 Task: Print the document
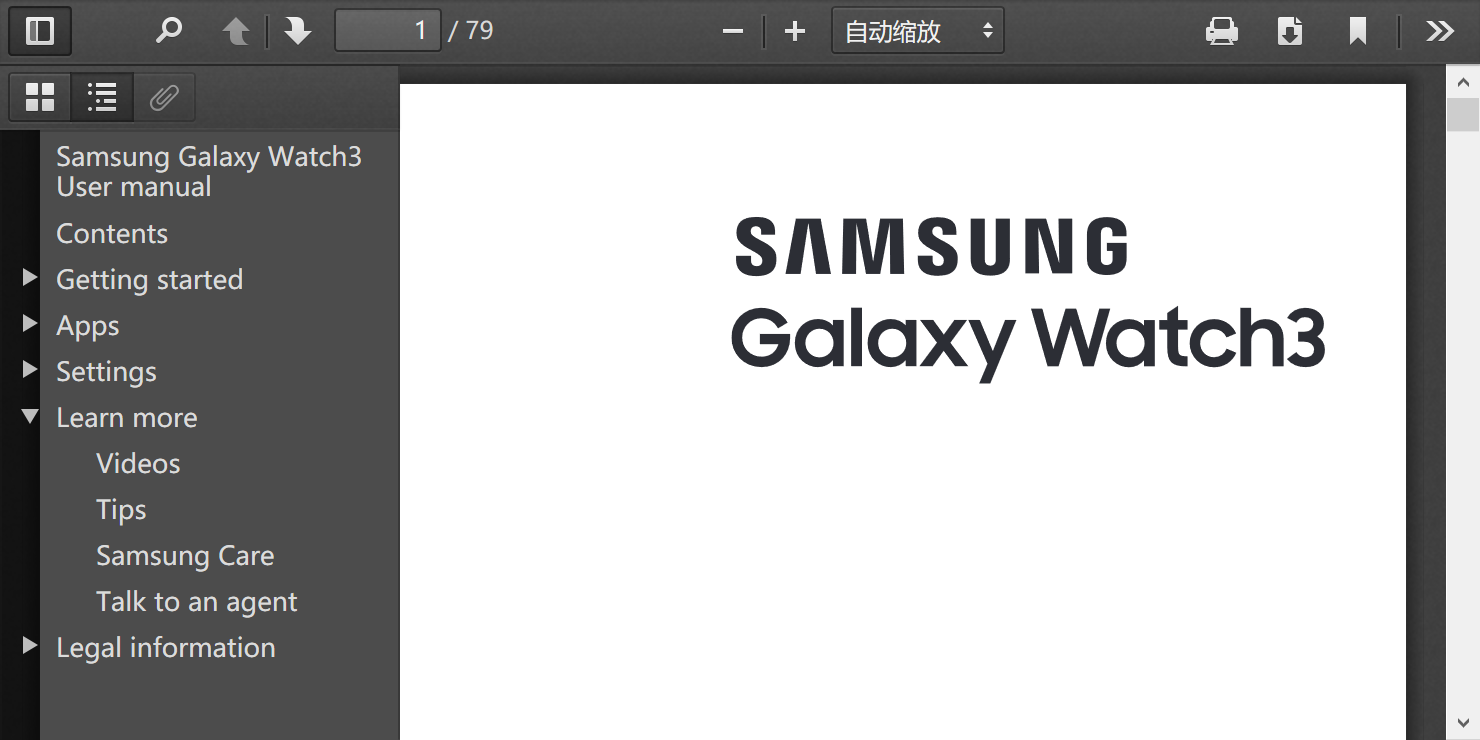[x=1222, y=31]
